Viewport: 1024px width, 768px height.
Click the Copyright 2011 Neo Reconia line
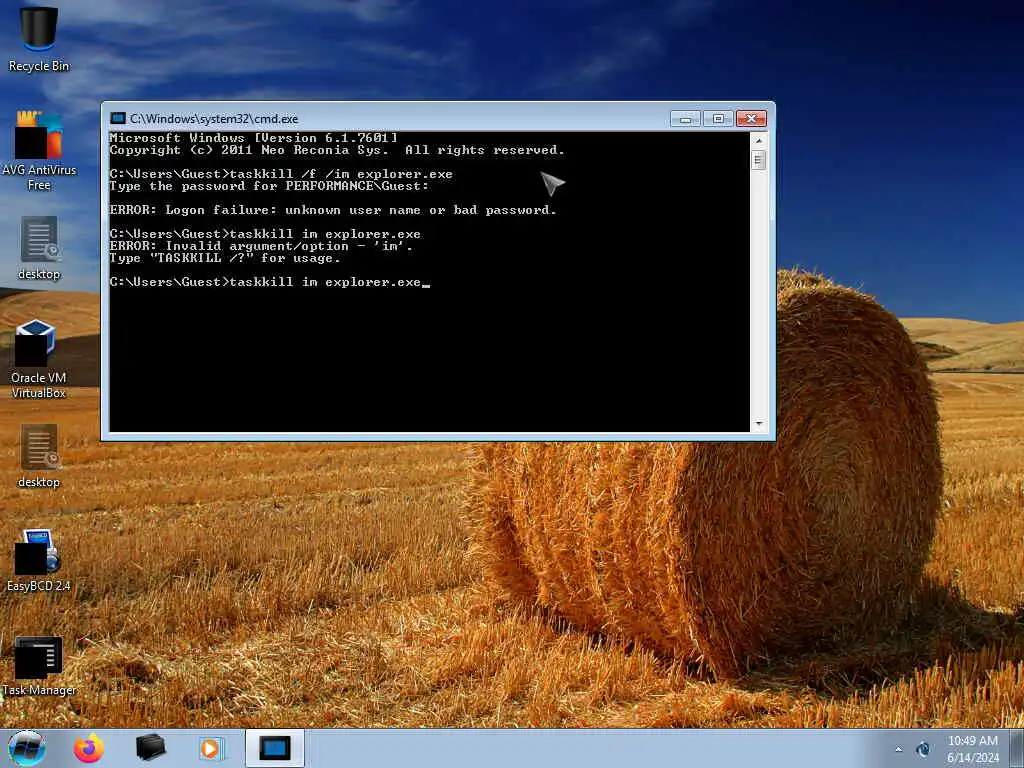[336, 150]
